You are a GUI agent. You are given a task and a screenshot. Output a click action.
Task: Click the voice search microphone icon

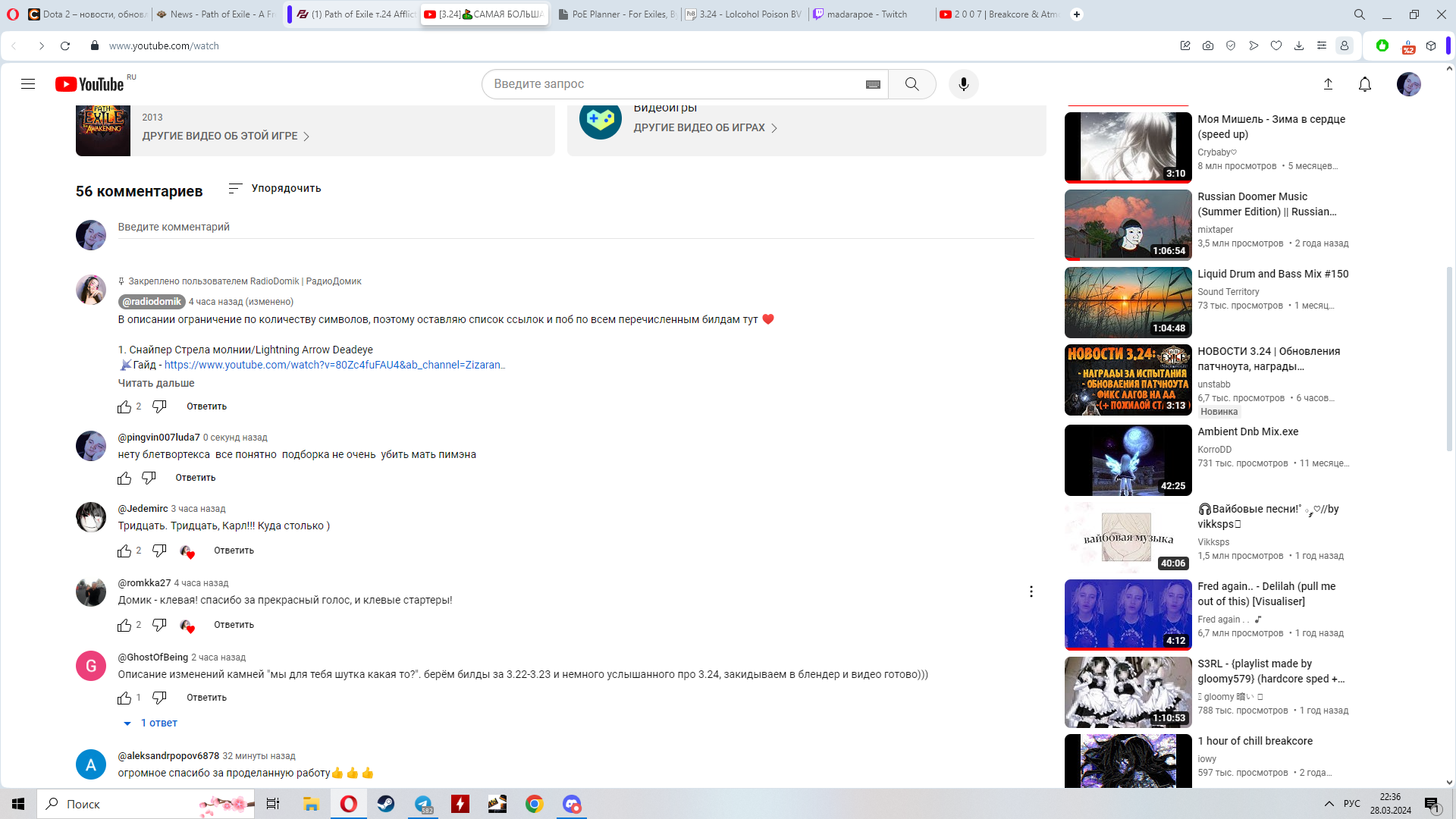[963, 83]
